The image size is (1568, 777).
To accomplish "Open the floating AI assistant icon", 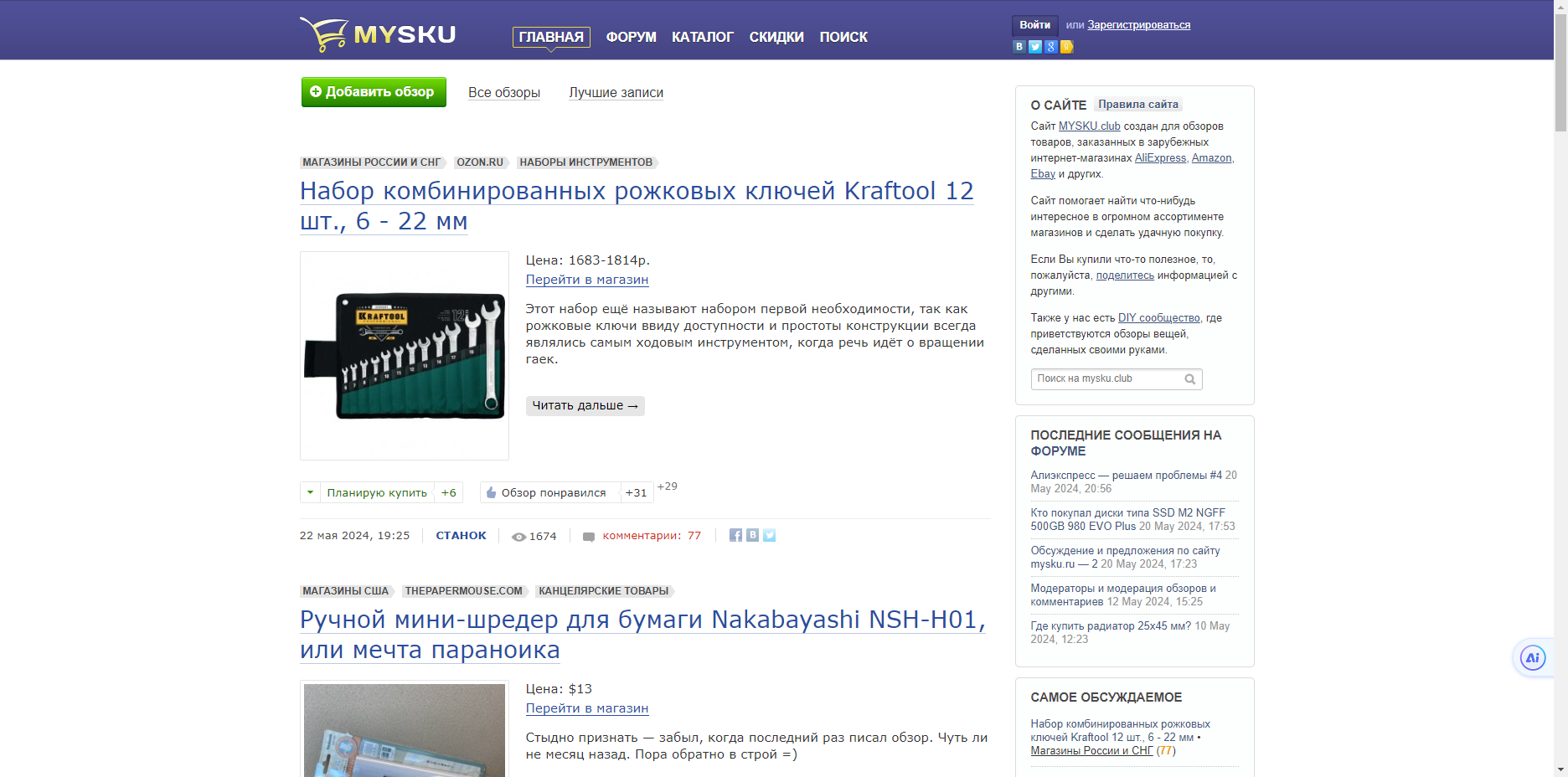I will [1532, 658].
